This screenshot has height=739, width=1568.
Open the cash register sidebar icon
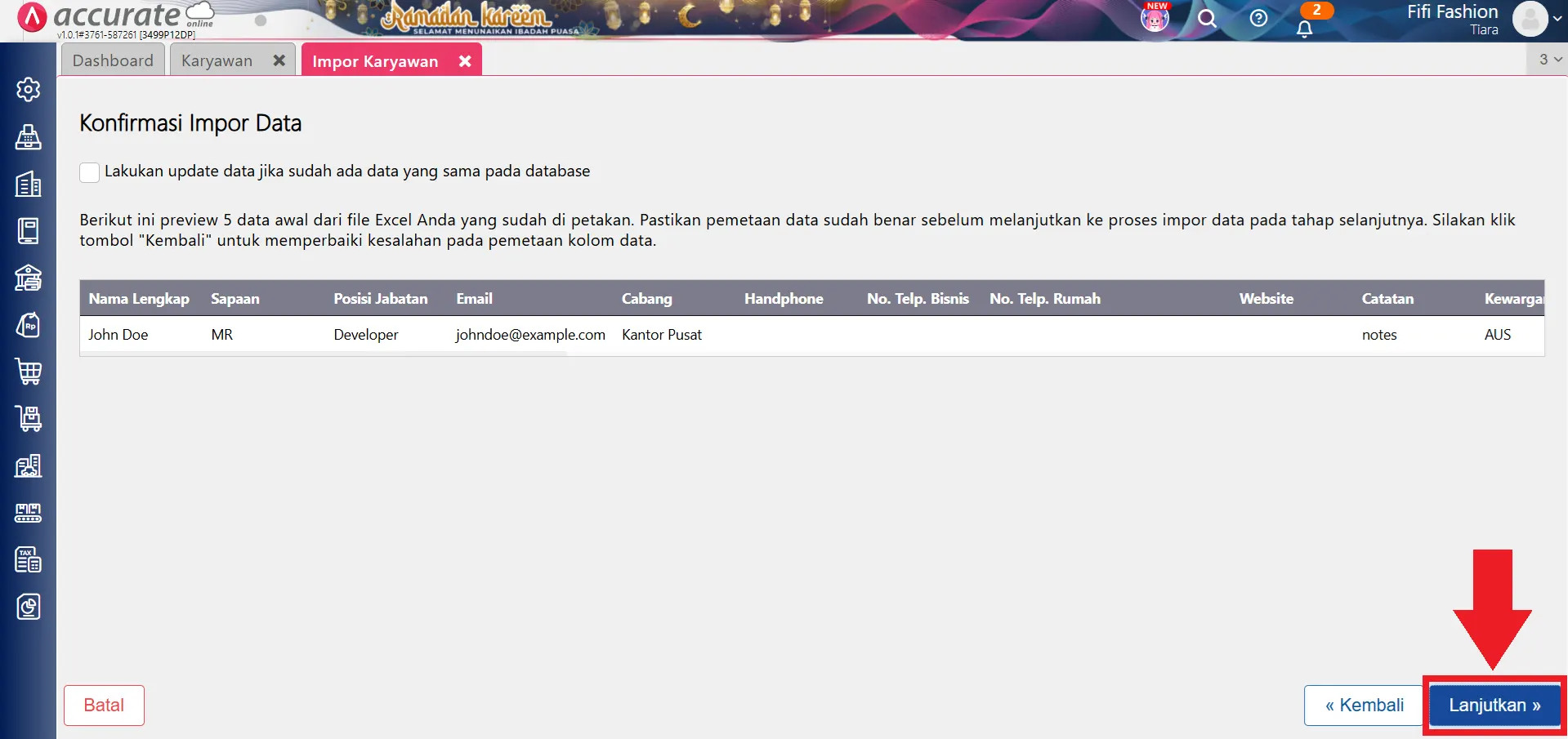28,136
